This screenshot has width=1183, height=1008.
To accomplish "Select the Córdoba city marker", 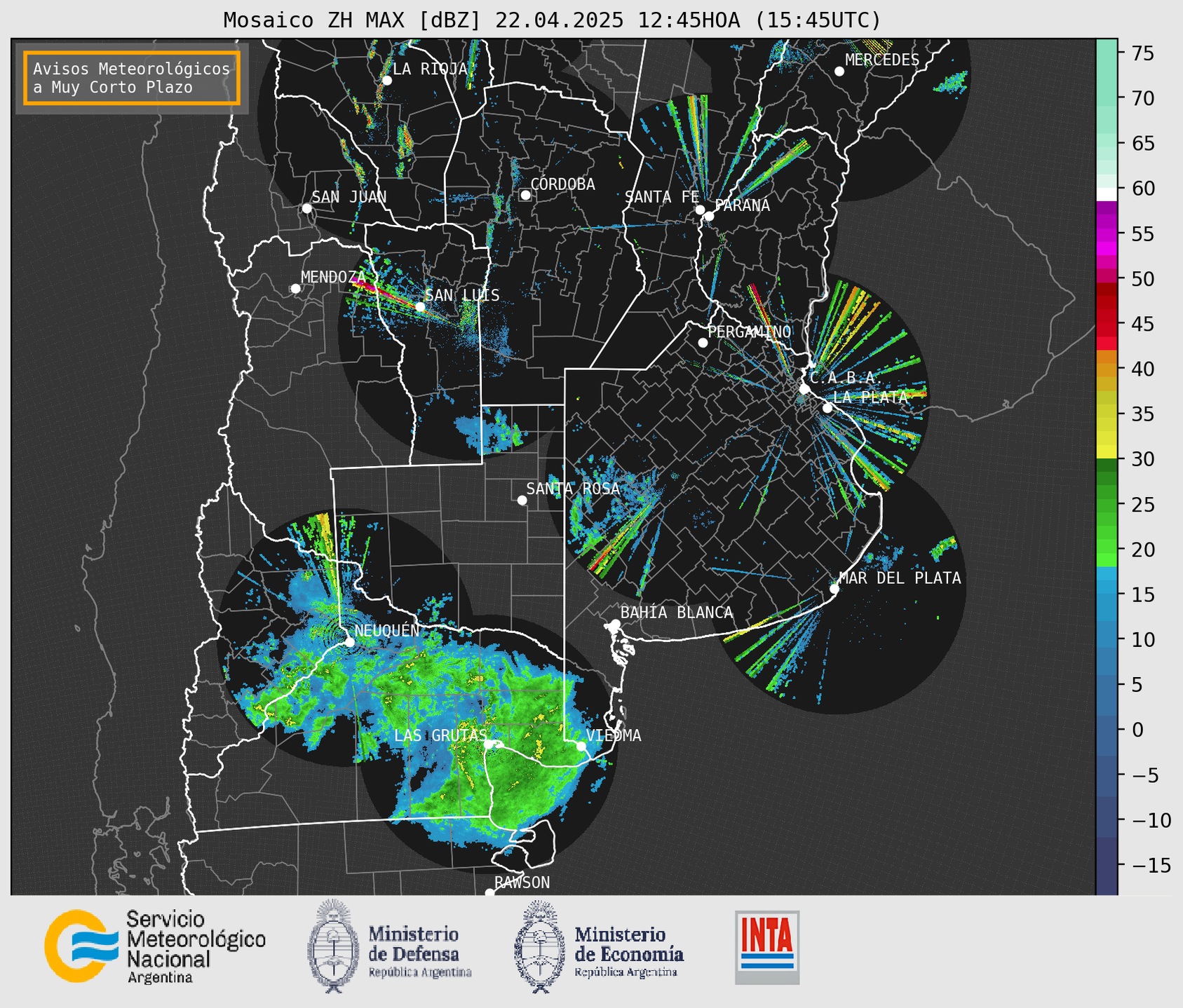I will tap(525, 195).
